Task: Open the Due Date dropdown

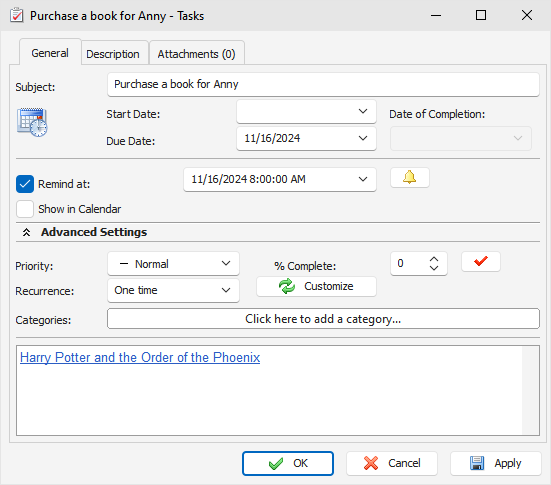Action: 363,138
